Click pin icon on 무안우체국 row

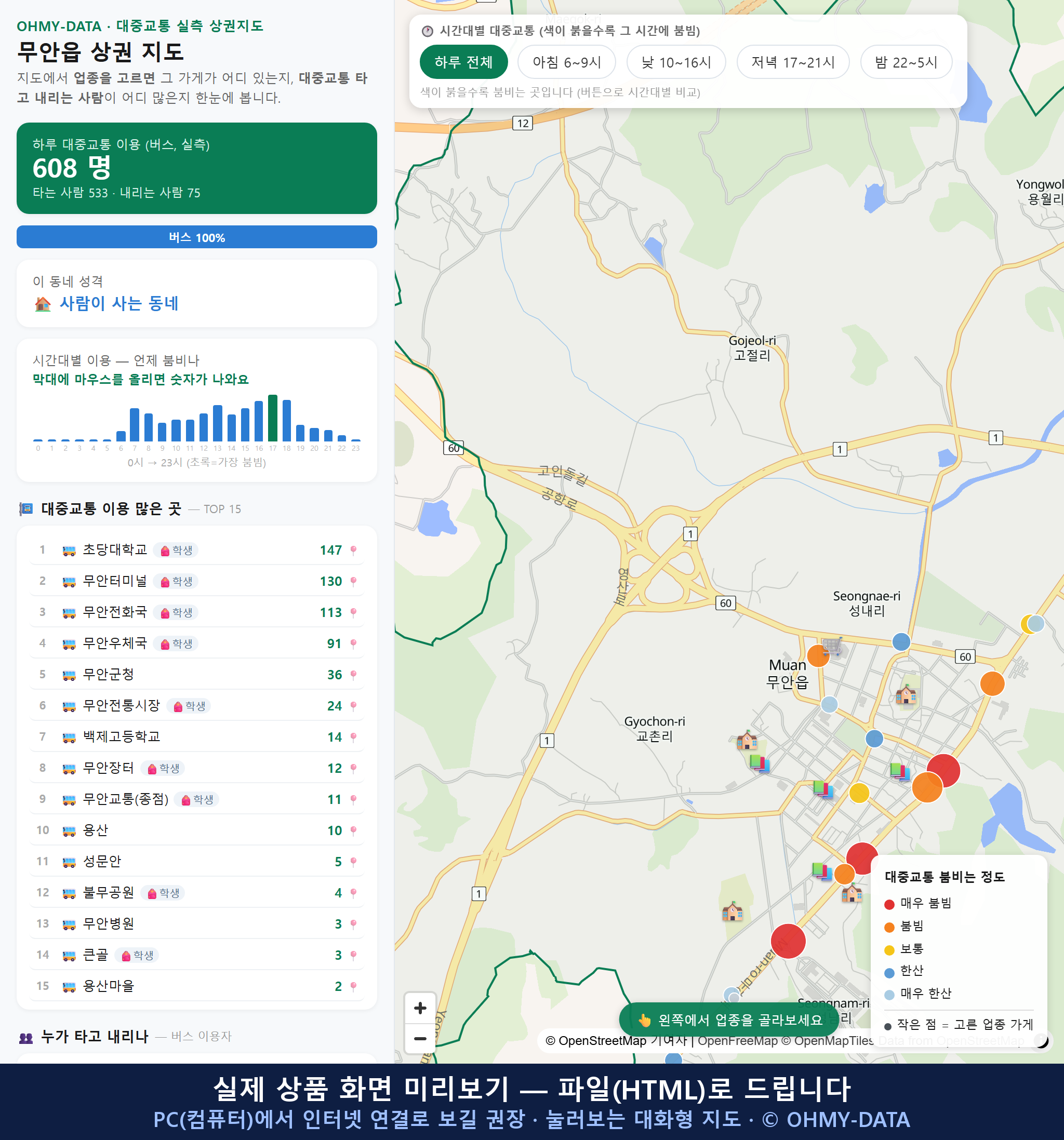pyautogui.click(x=353, y=643)
